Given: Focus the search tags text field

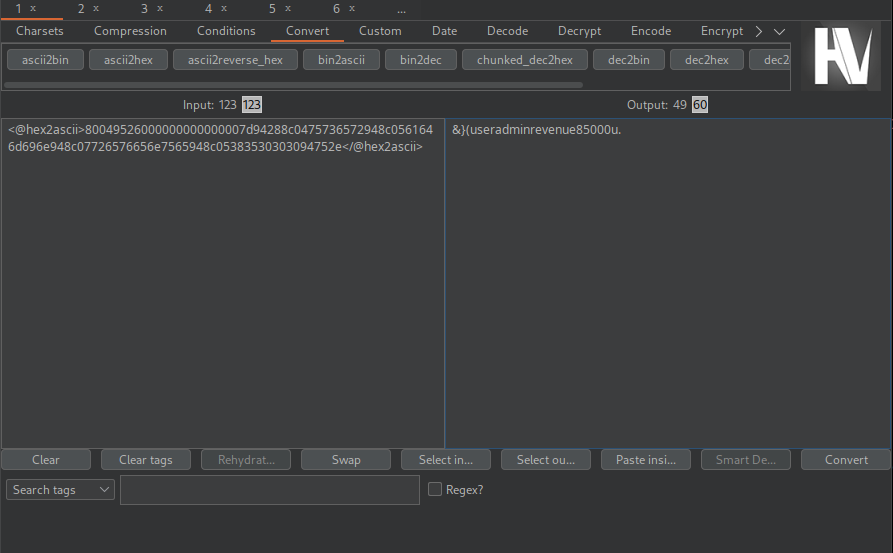Looking at the screenshot, I should coord(269,490).
